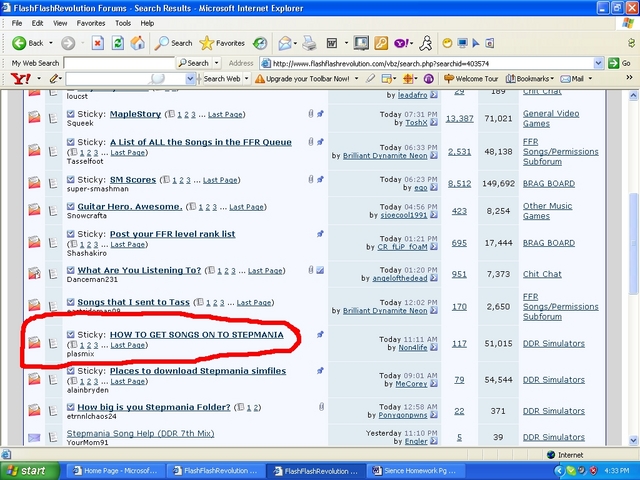Open the Address bar URL dropdown
This screenshot has width=640, height=480.
(598, 63)
